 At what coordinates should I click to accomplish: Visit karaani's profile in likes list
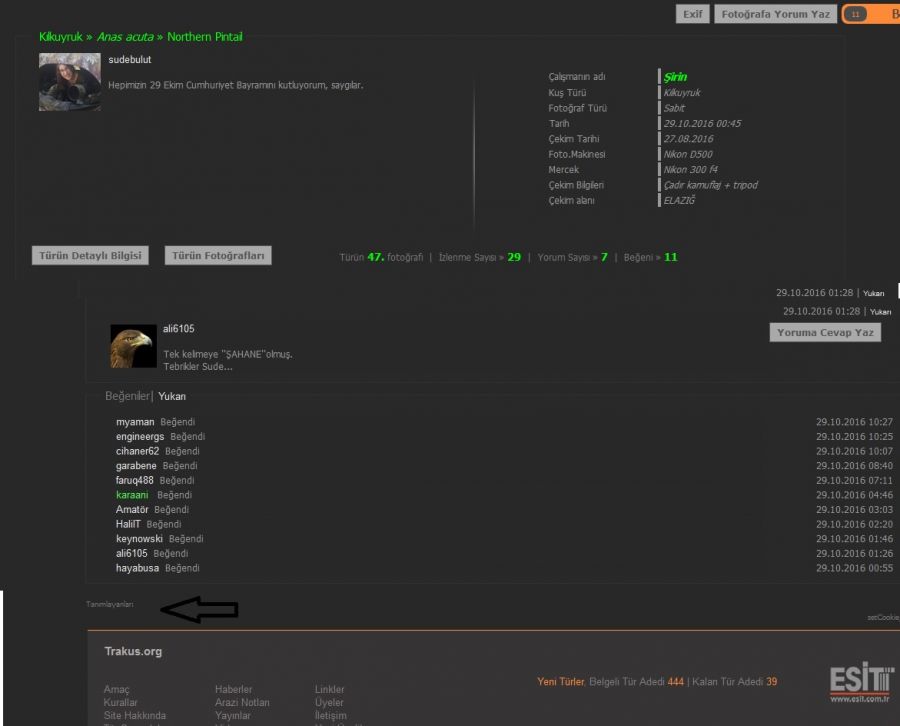coord(134,495)
